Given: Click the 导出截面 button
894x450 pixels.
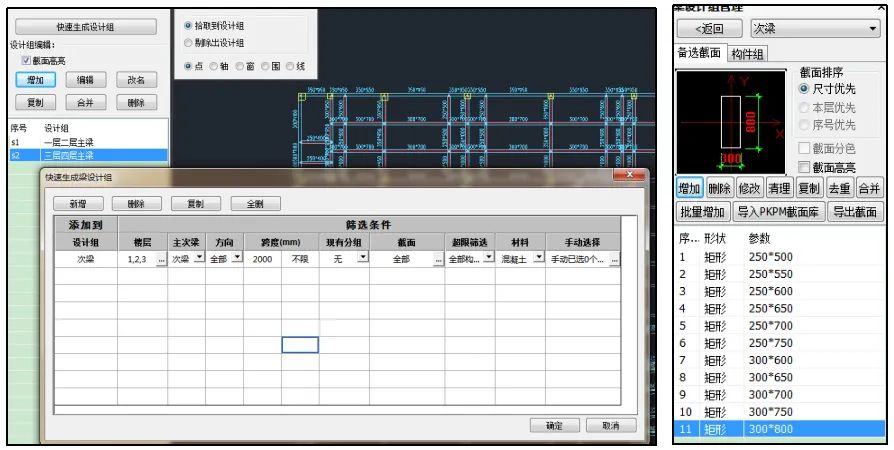Looking at the screenshot, I should point(855,212).
